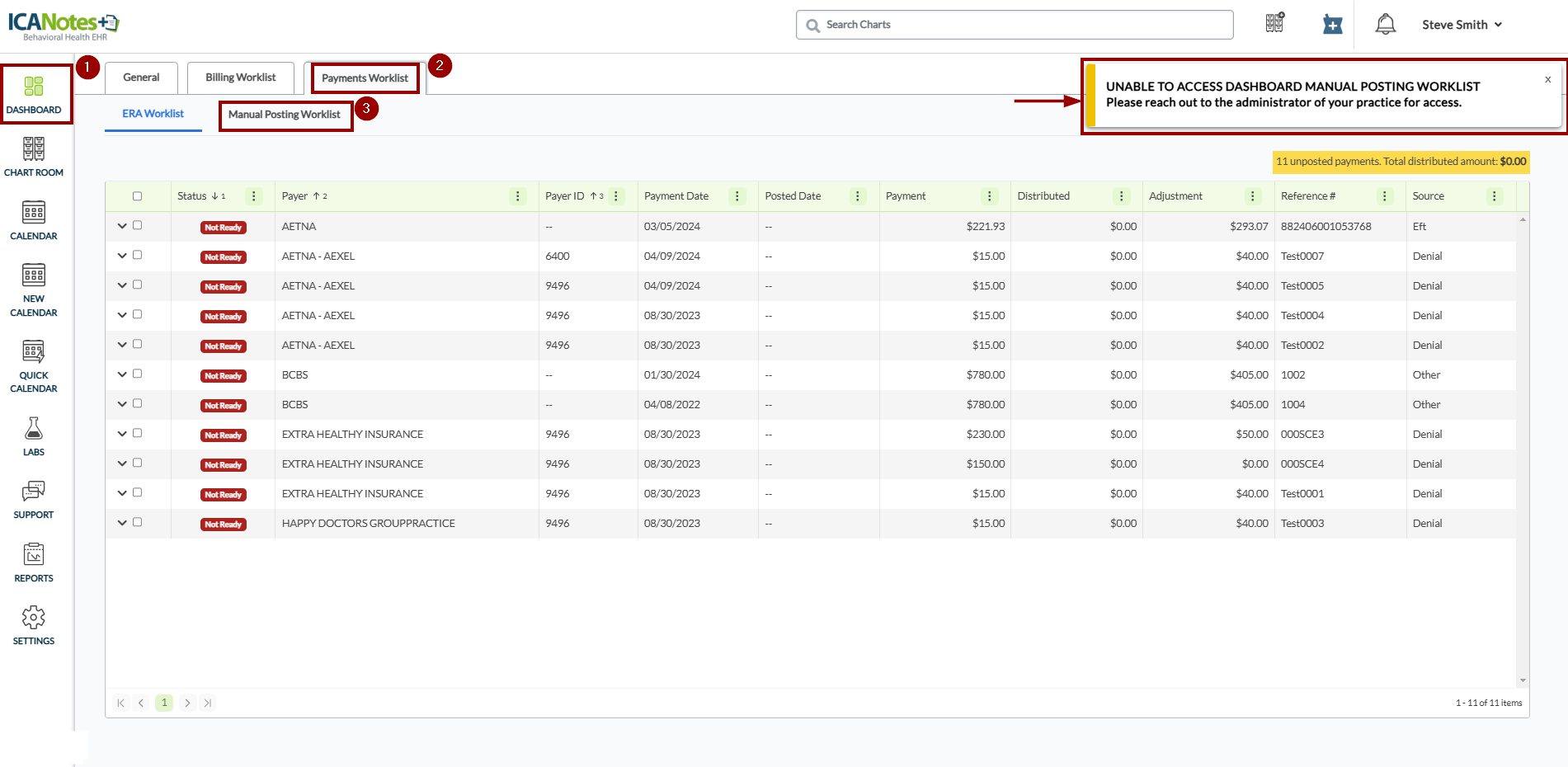Check the BCBS reference 1004 row checkbox

pyautogui.click(x=137, y=403)
